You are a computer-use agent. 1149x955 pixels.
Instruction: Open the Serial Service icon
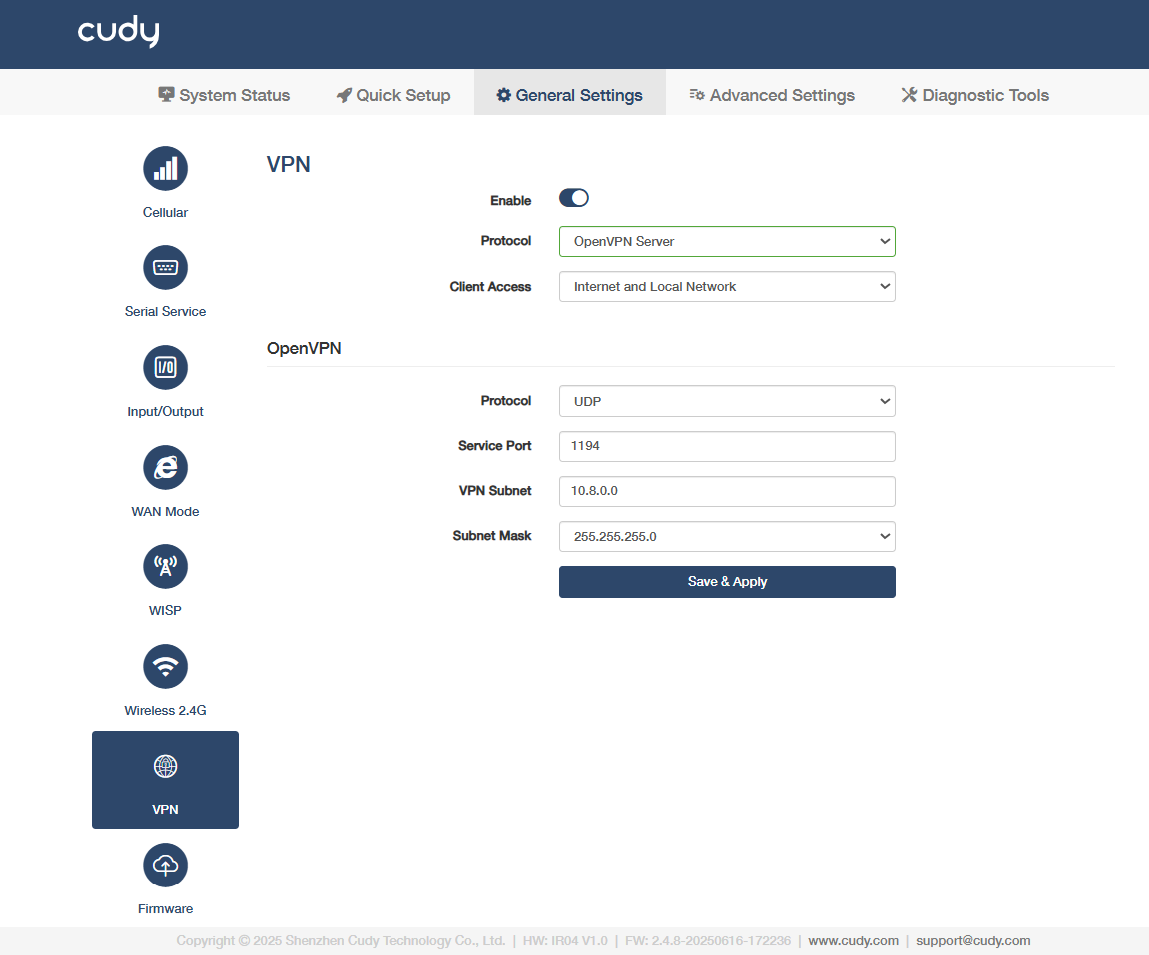click(x=165, y=268)
